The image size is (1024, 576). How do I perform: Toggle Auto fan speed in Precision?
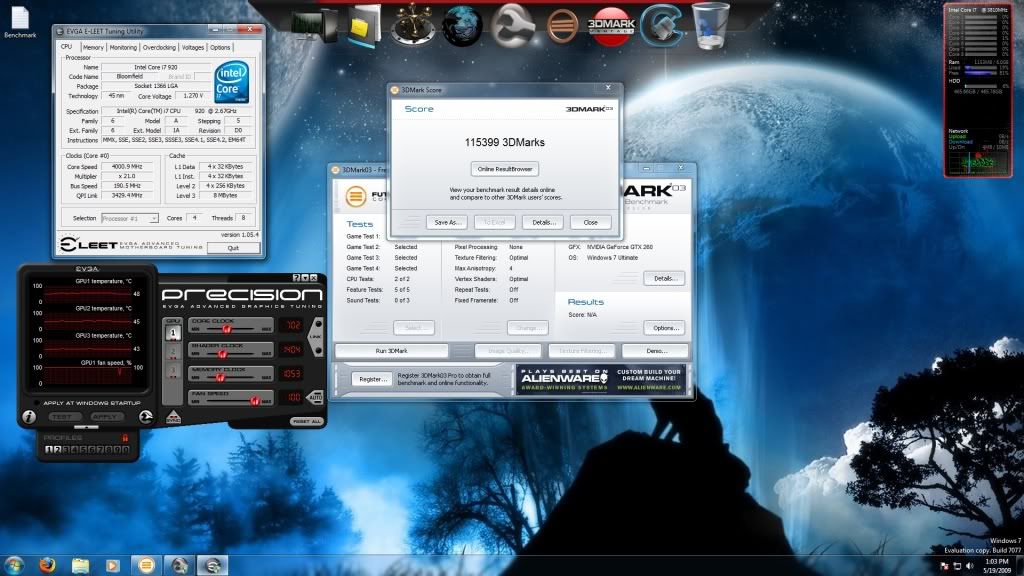pyautogui.click(x=315, y=396)
